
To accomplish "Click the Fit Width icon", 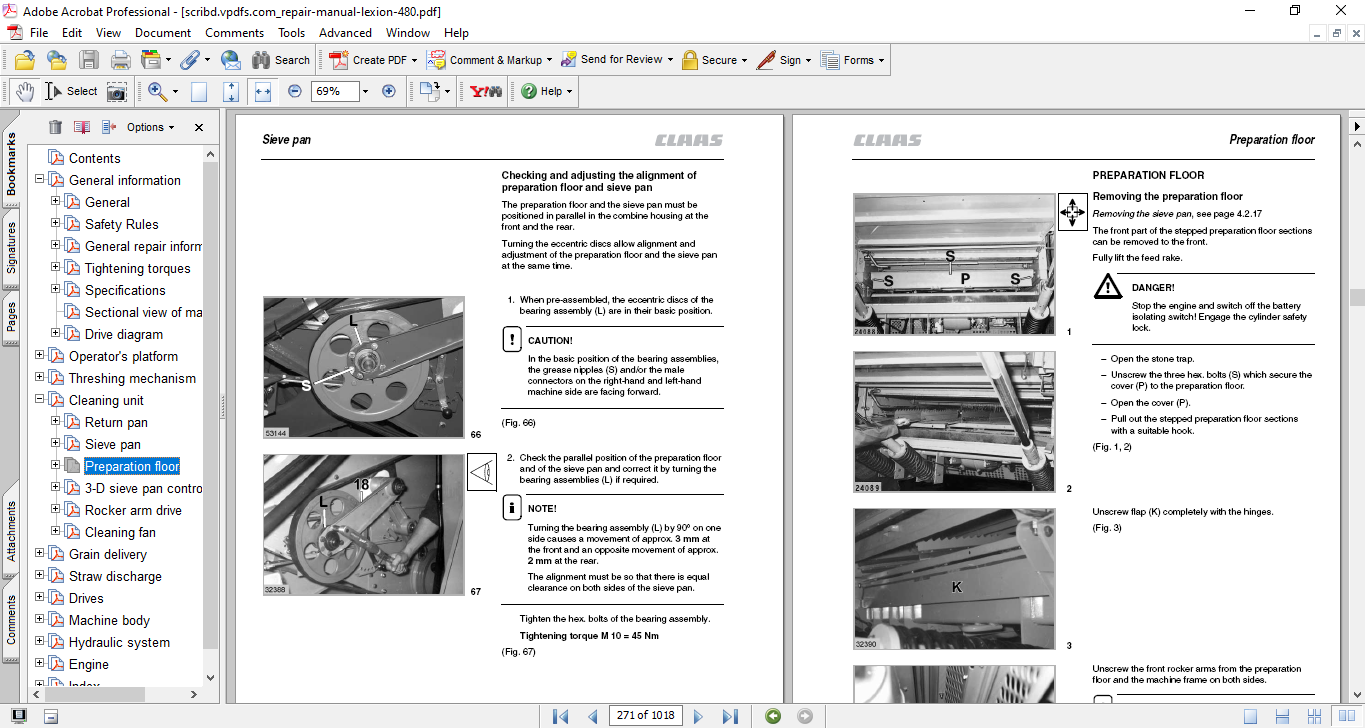I will 263,91.
